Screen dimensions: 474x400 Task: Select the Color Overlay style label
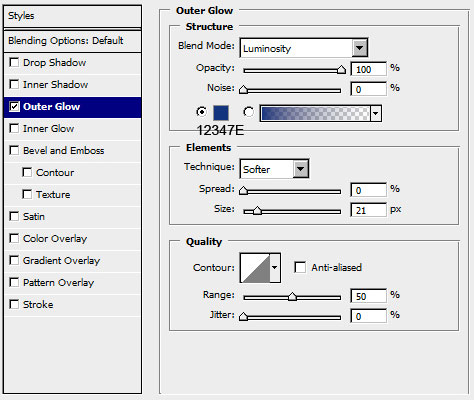tap(55, 238)
